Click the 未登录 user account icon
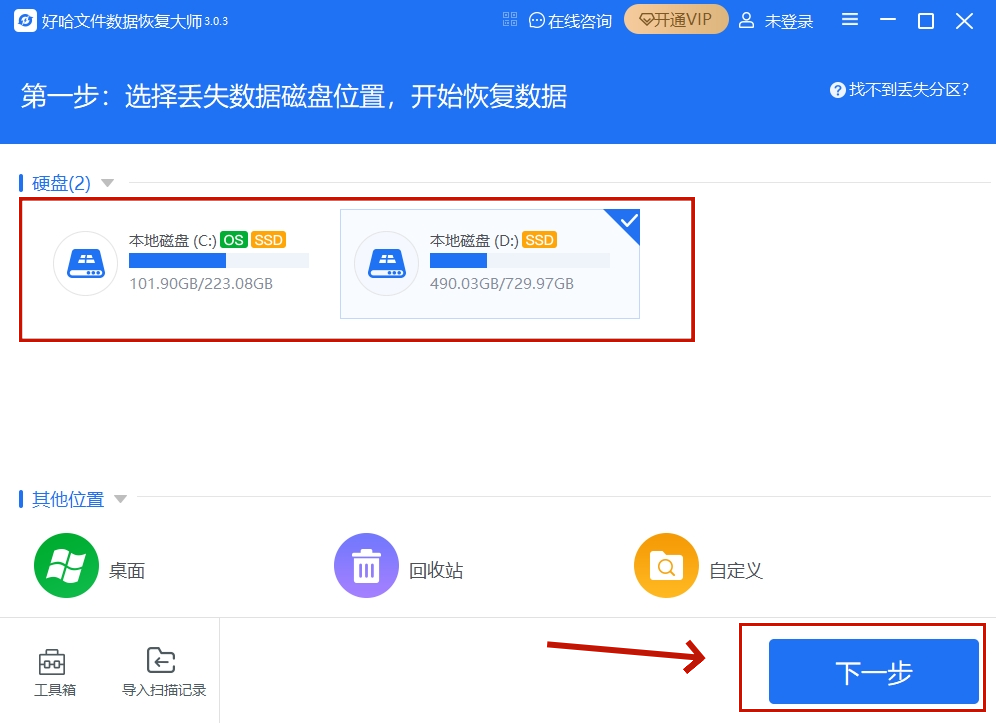Screen dimensions: 996x723 tap(746, 20)
